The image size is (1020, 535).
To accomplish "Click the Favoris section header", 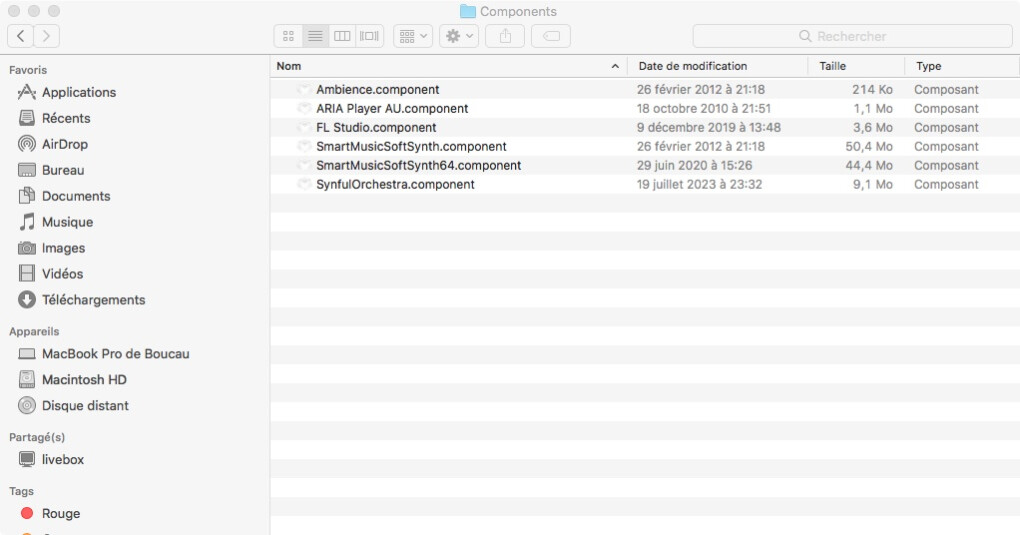I will (x=28, y=70).
